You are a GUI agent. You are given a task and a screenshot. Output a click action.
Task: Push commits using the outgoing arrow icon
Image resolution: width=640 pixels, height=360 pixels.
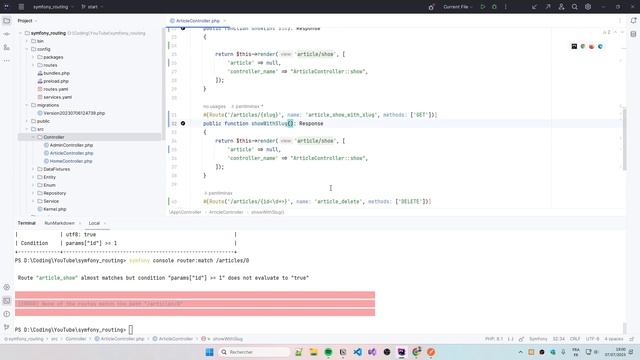coord(548,7)
